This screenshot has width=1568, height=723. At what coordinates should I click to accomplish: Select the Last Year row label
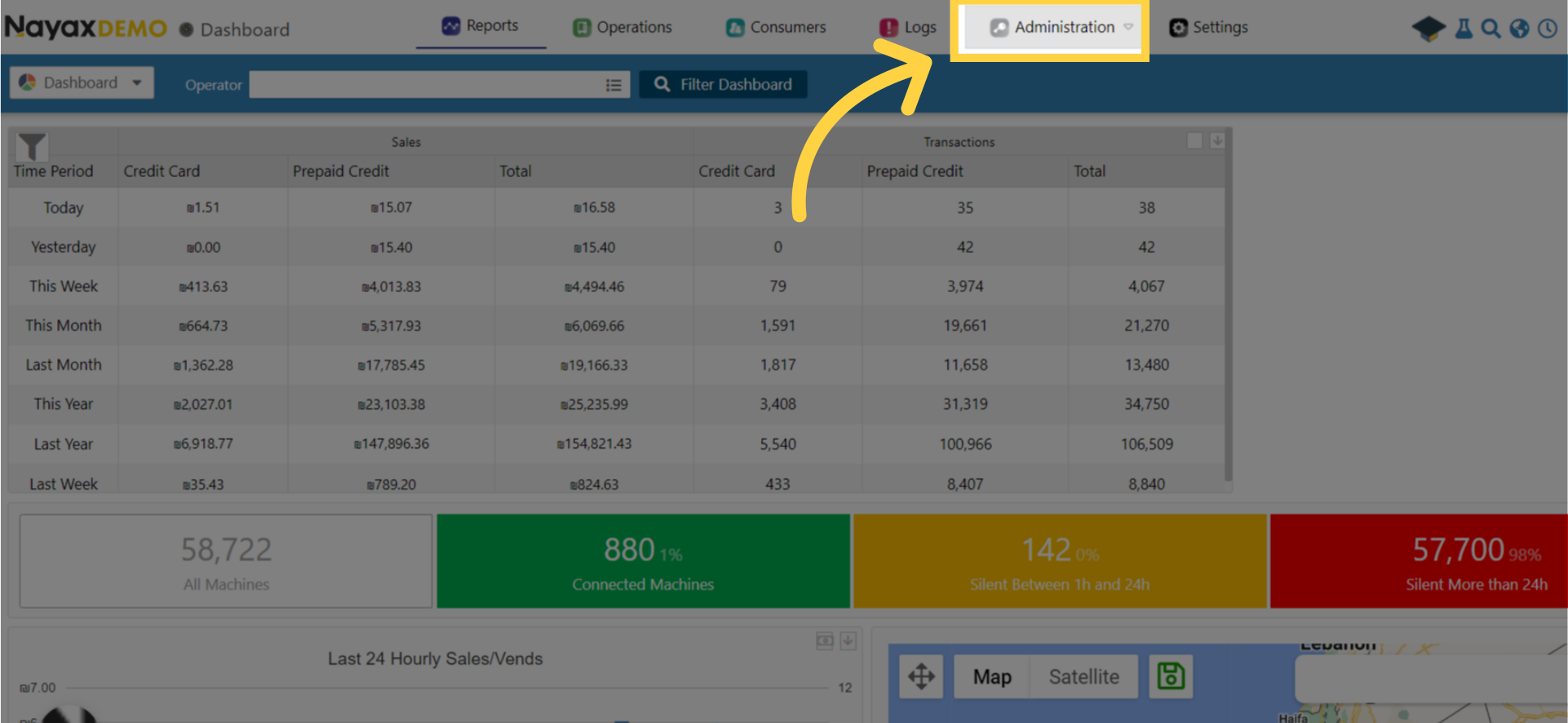pos(64,444)
